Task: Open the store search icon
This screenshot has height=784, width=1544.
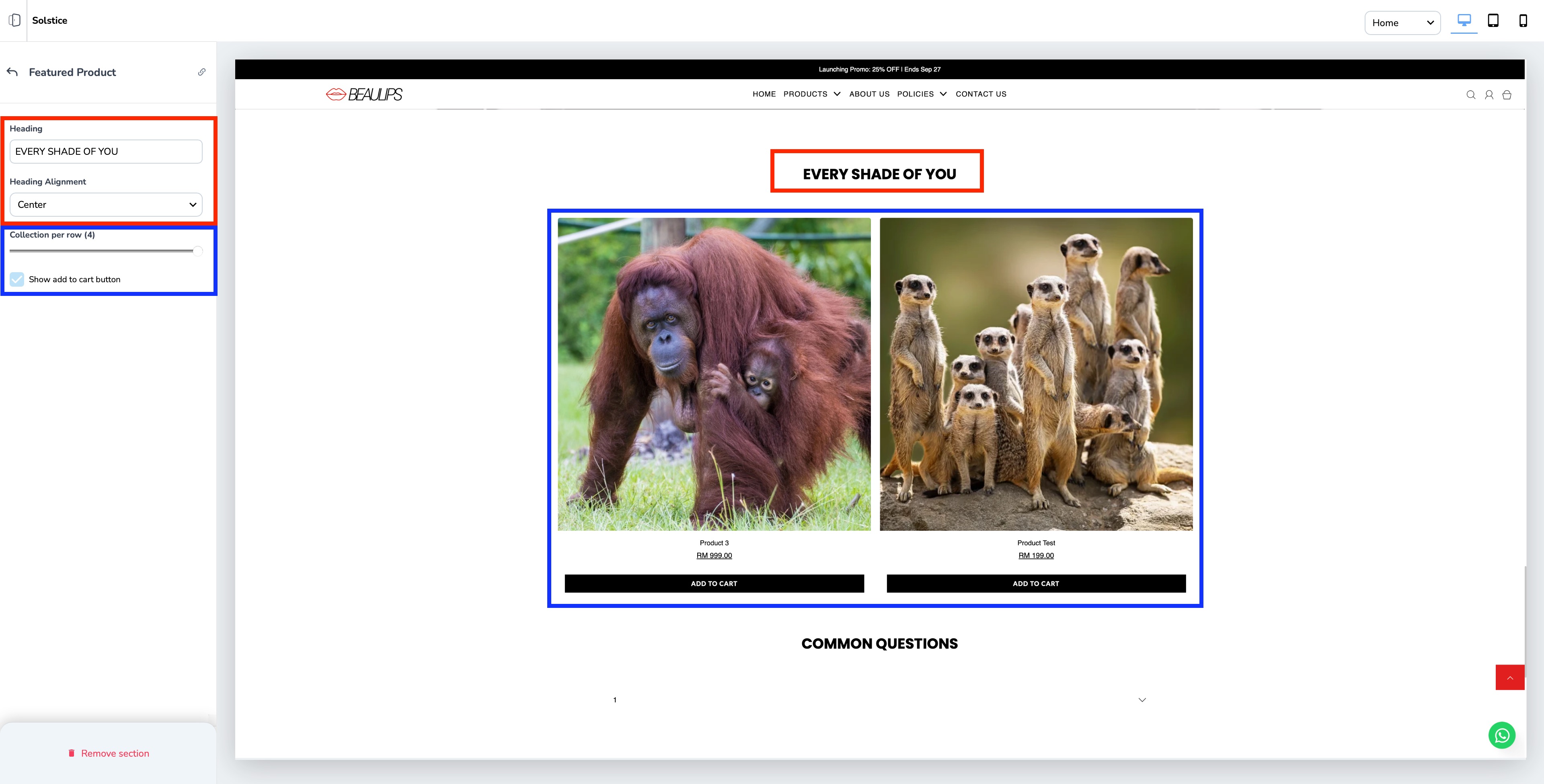Action: click(x=1470, y=95)
